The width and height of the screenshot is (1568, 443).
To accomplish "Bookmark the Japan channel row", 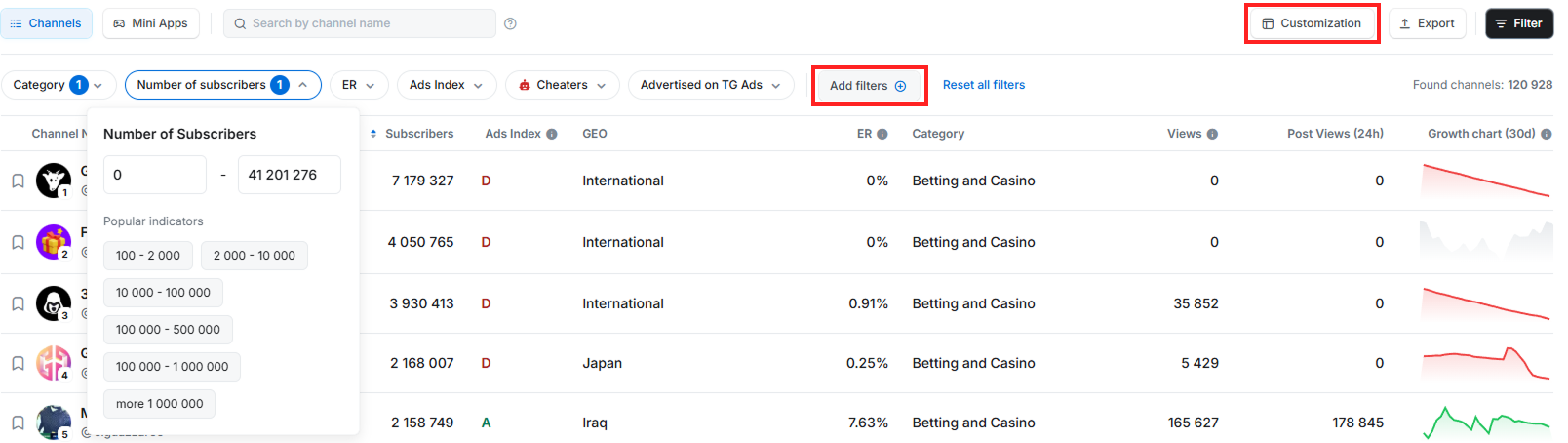I will coord(18,363).
